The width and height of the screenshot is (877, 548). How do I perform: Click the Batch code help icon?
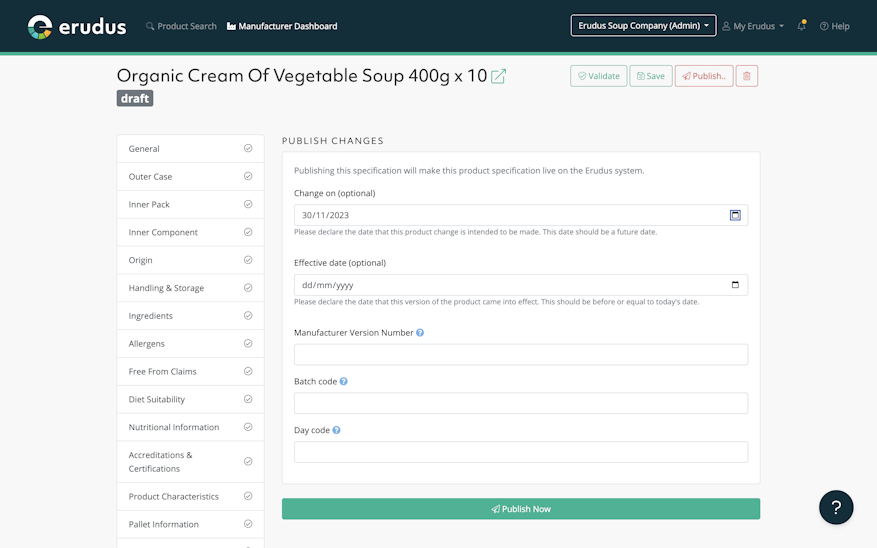(x=343, y=381)
